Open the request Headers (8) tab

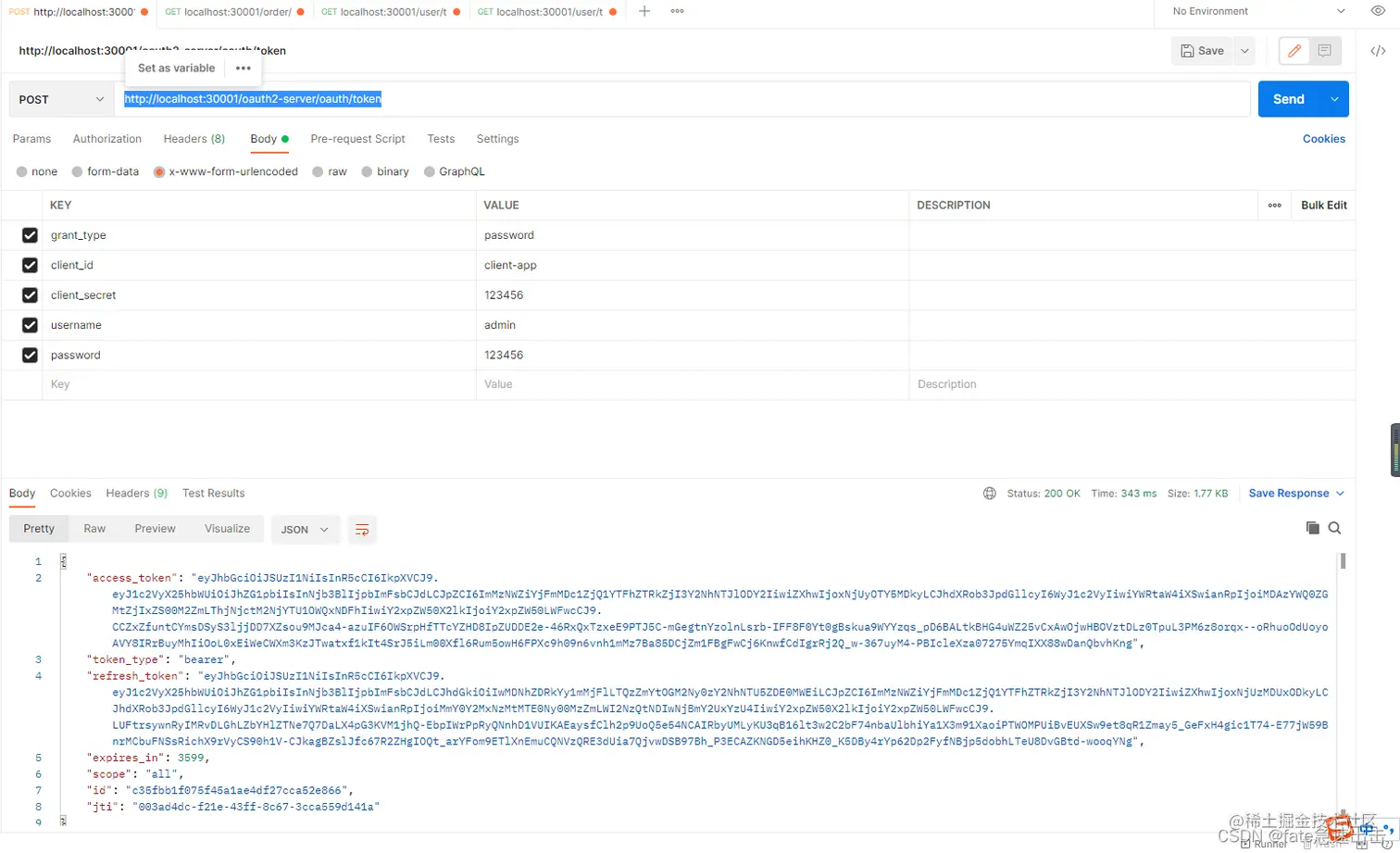coord(194,139)
